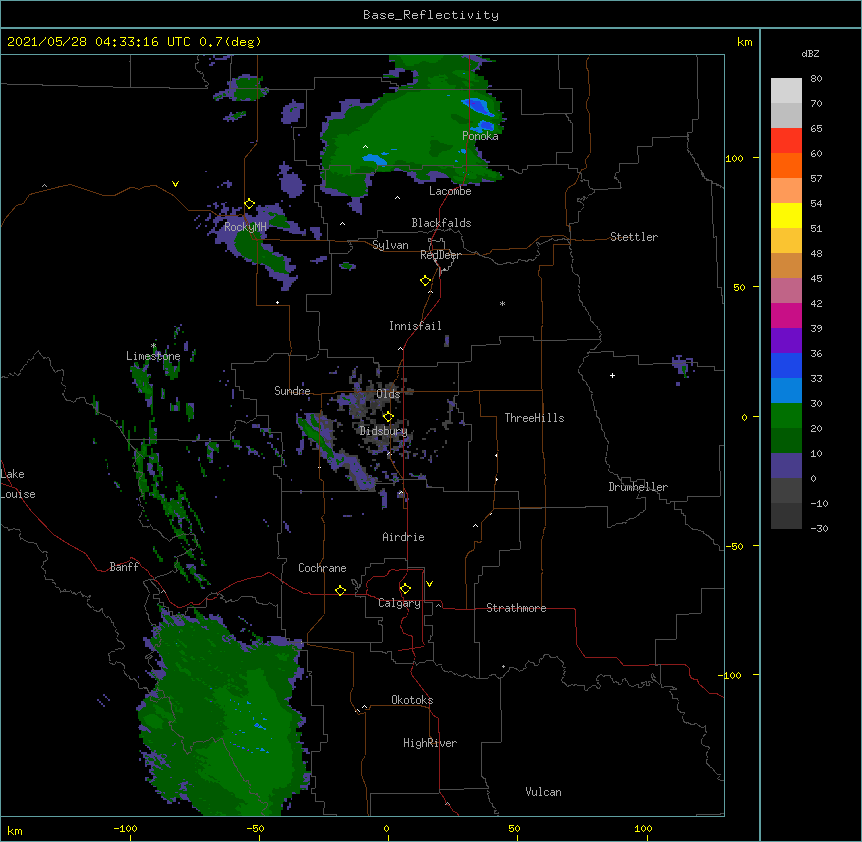862x842 pixels.
Task: Click the HighRiver town label
Action: point(430,743)
